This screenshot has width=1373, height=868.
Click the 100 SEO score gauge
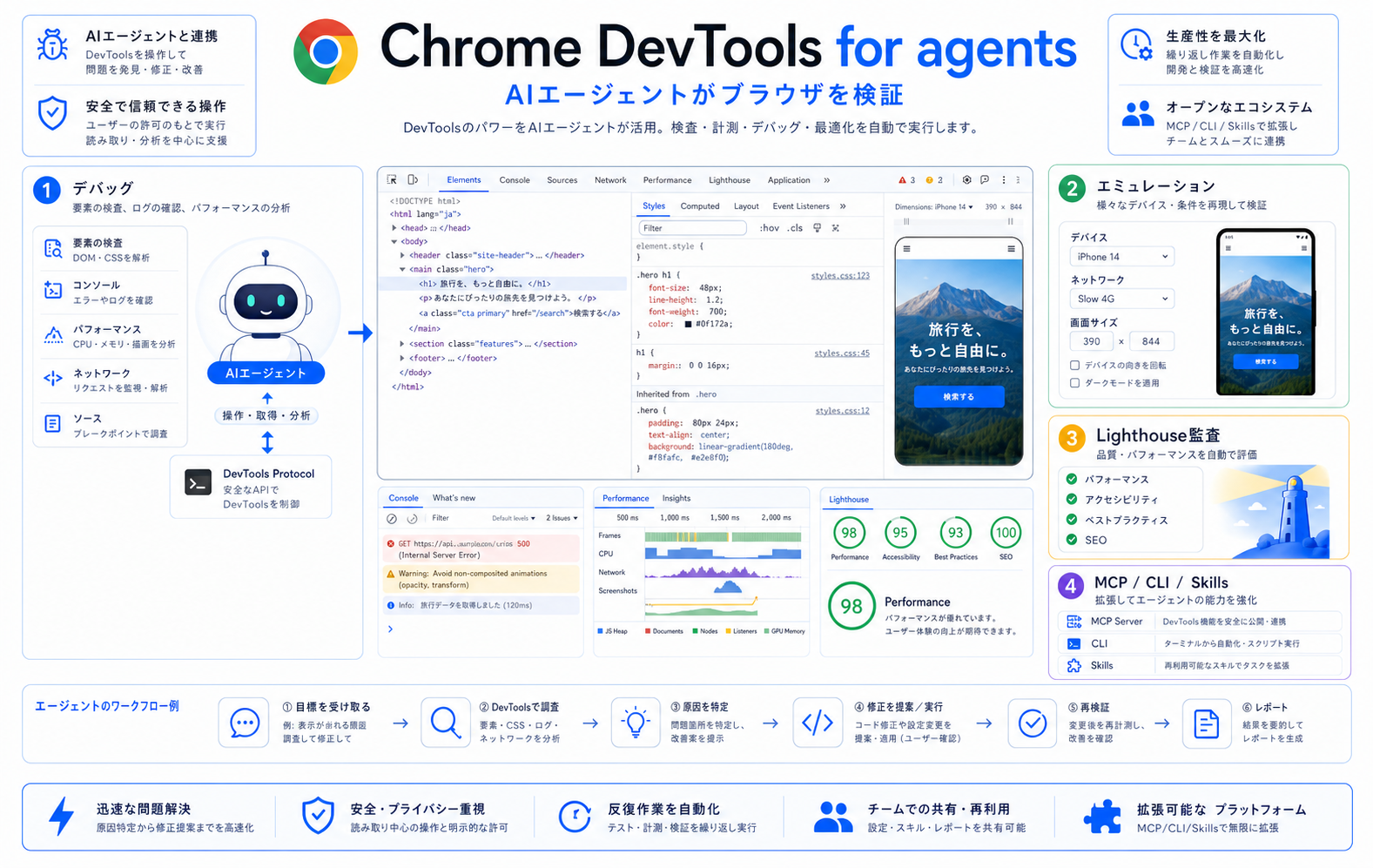(1006, 533)
